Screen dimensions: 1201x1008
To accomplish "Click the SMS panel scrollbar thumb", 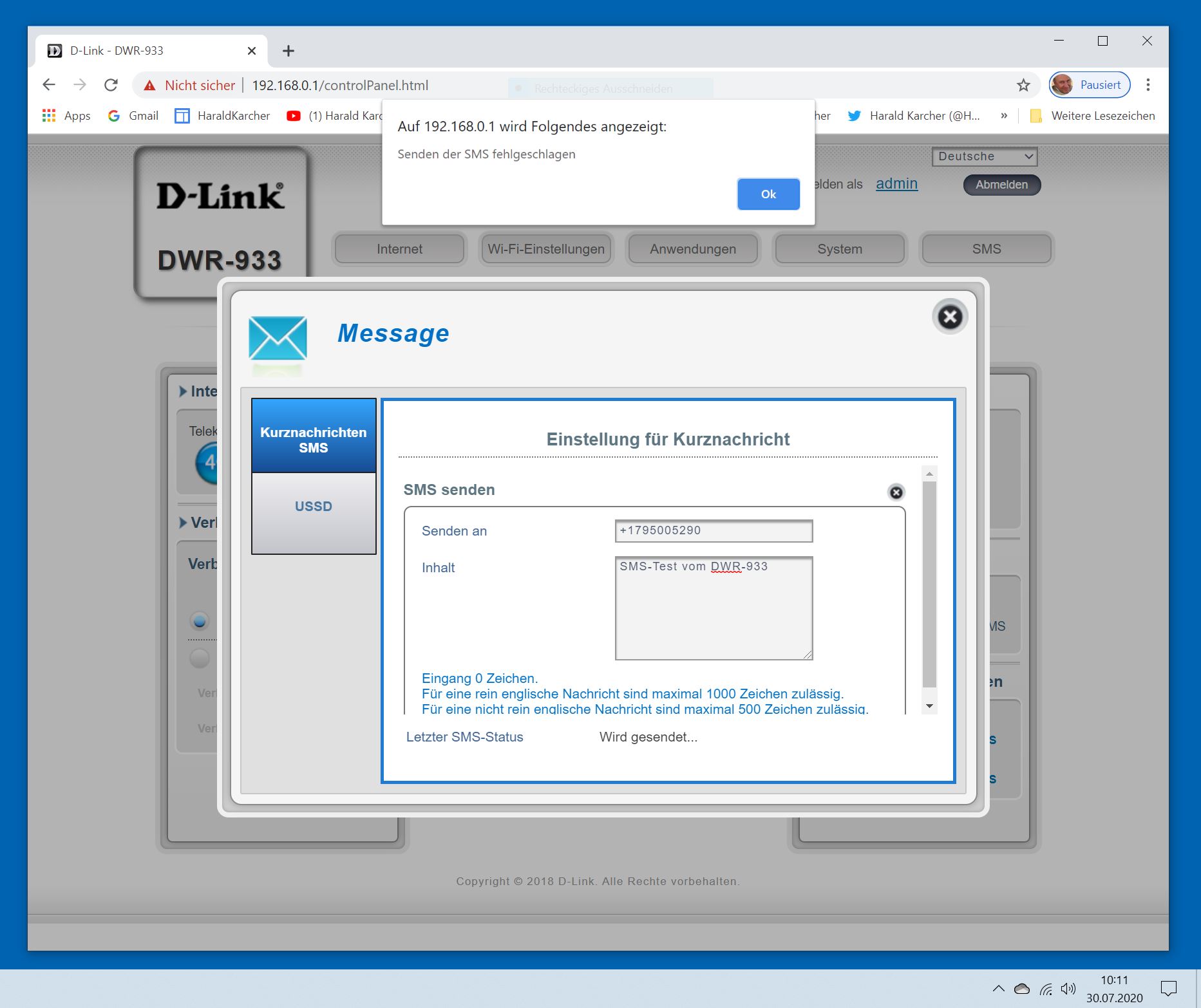I will [x=929, y=584].
